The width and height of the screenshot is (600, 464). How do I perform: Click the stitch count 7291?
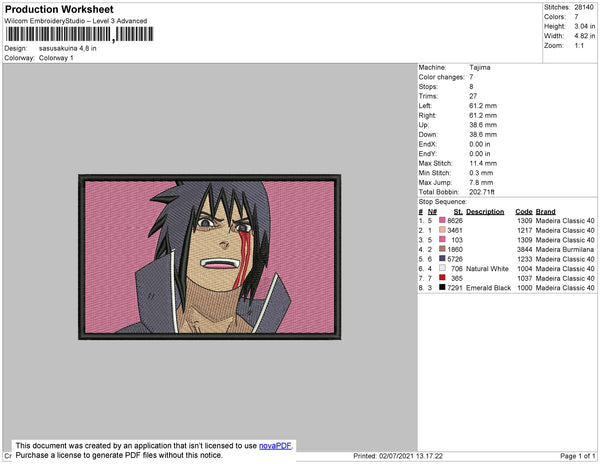pyautogui.click(x=455, y=288)
